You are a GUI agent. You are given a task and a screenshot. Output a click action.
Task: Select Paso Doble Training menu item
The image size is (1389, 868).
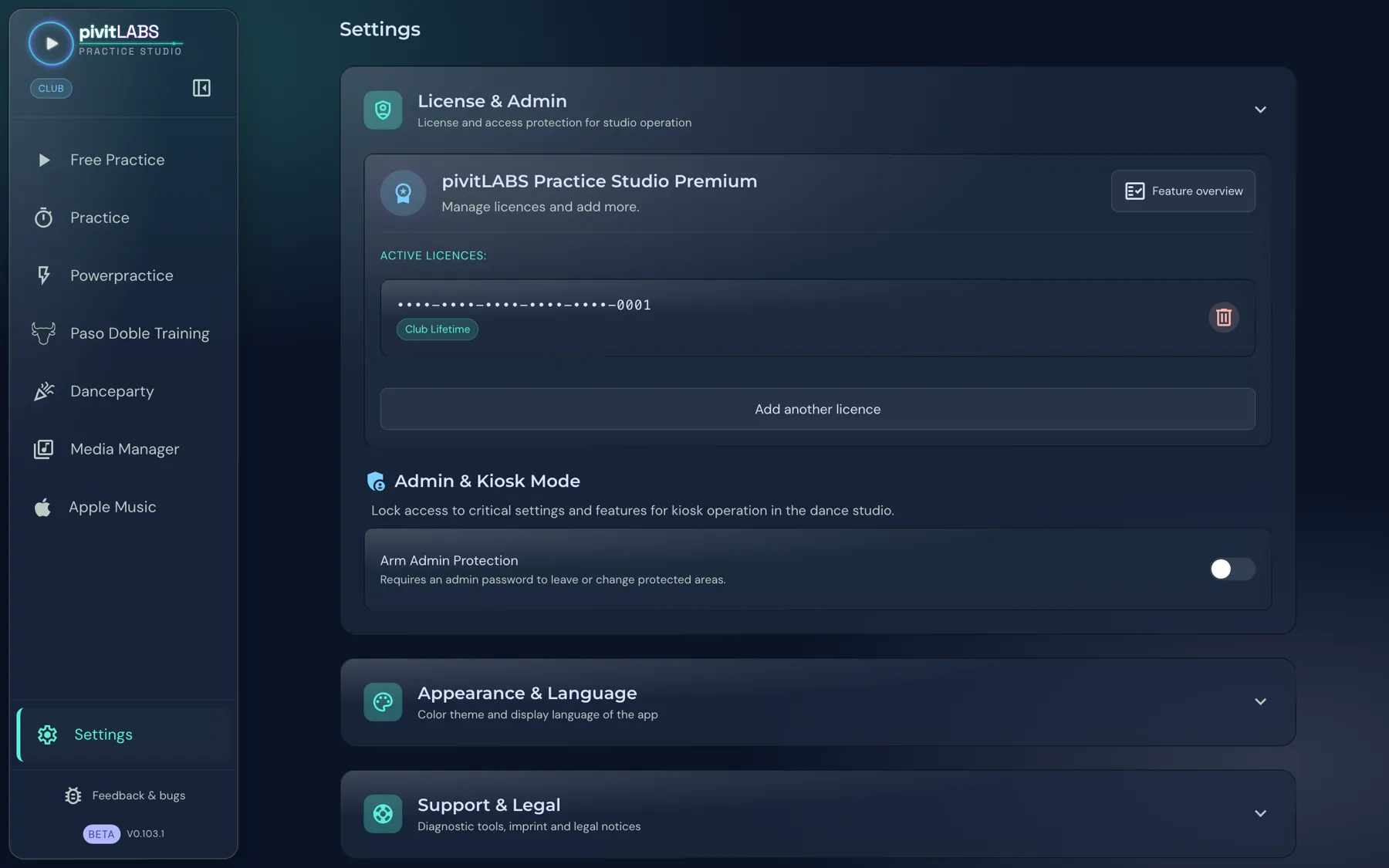point(123,333)
